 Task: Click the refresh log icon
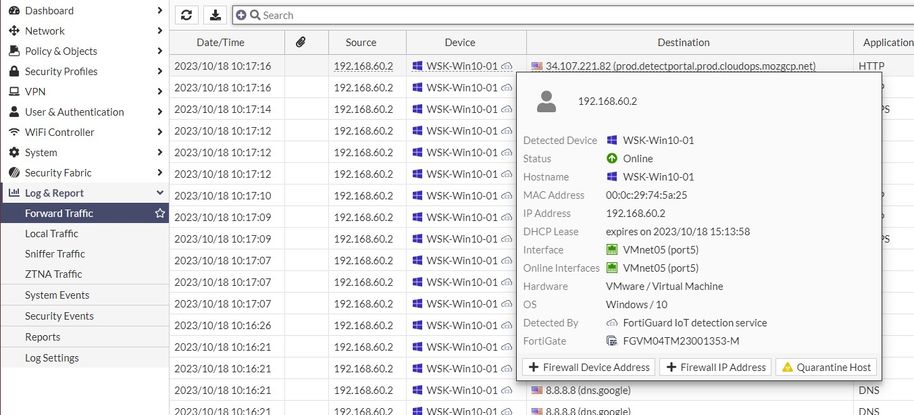coord(186,15)
